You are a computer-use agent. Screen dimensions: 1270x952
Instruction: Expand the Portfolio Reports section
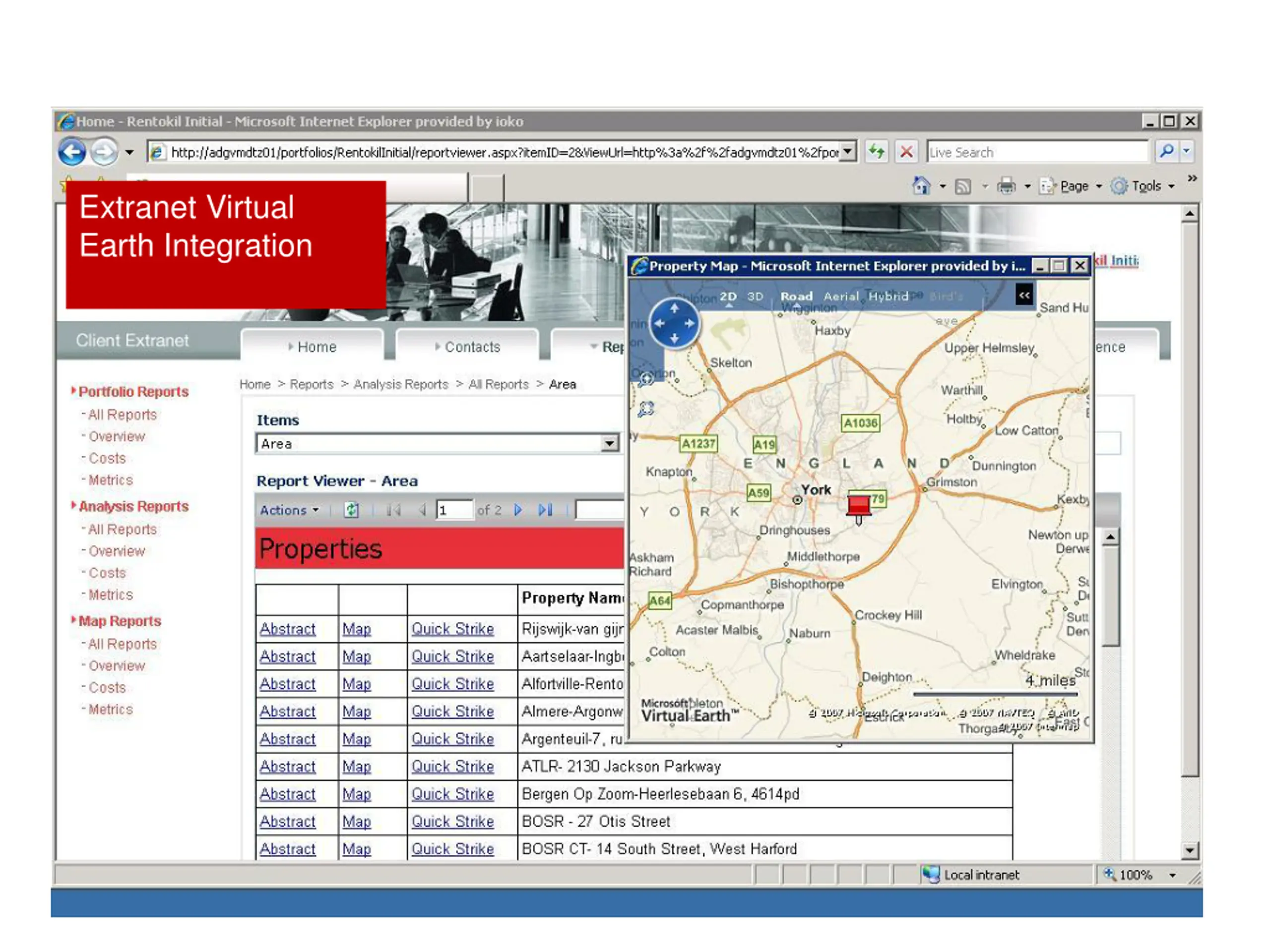point(73,390)
